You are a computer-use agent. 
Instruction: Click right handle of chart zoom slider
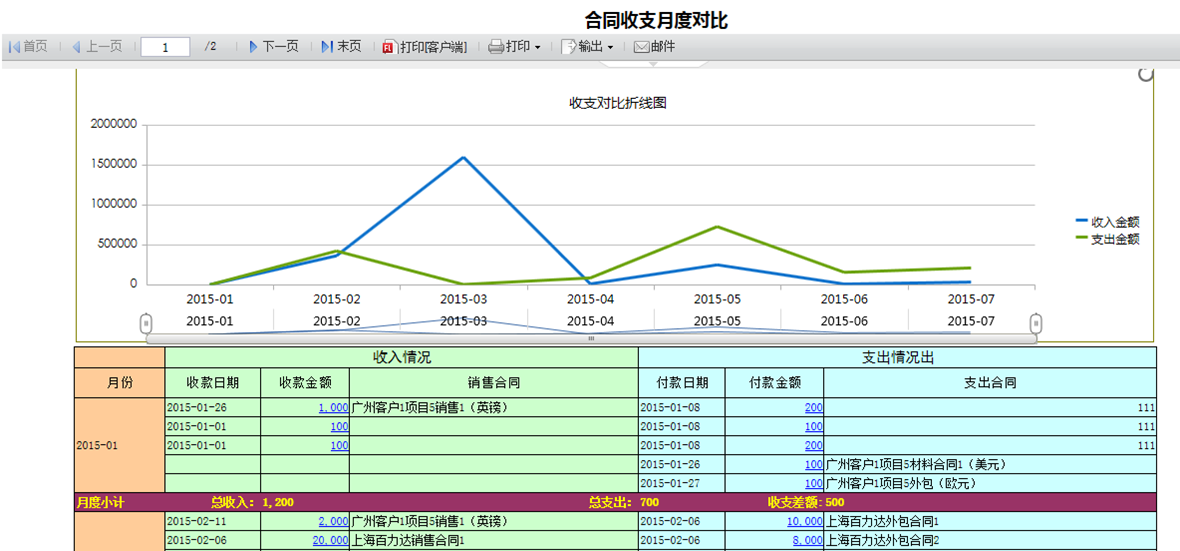(1036, 324)
